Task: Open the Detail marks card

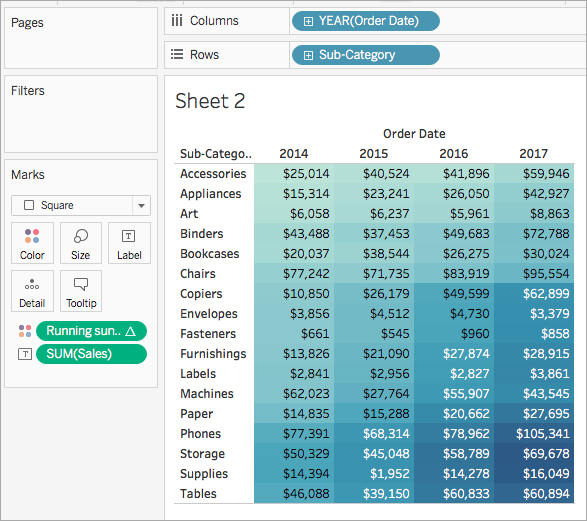Action: pos(32,291)
